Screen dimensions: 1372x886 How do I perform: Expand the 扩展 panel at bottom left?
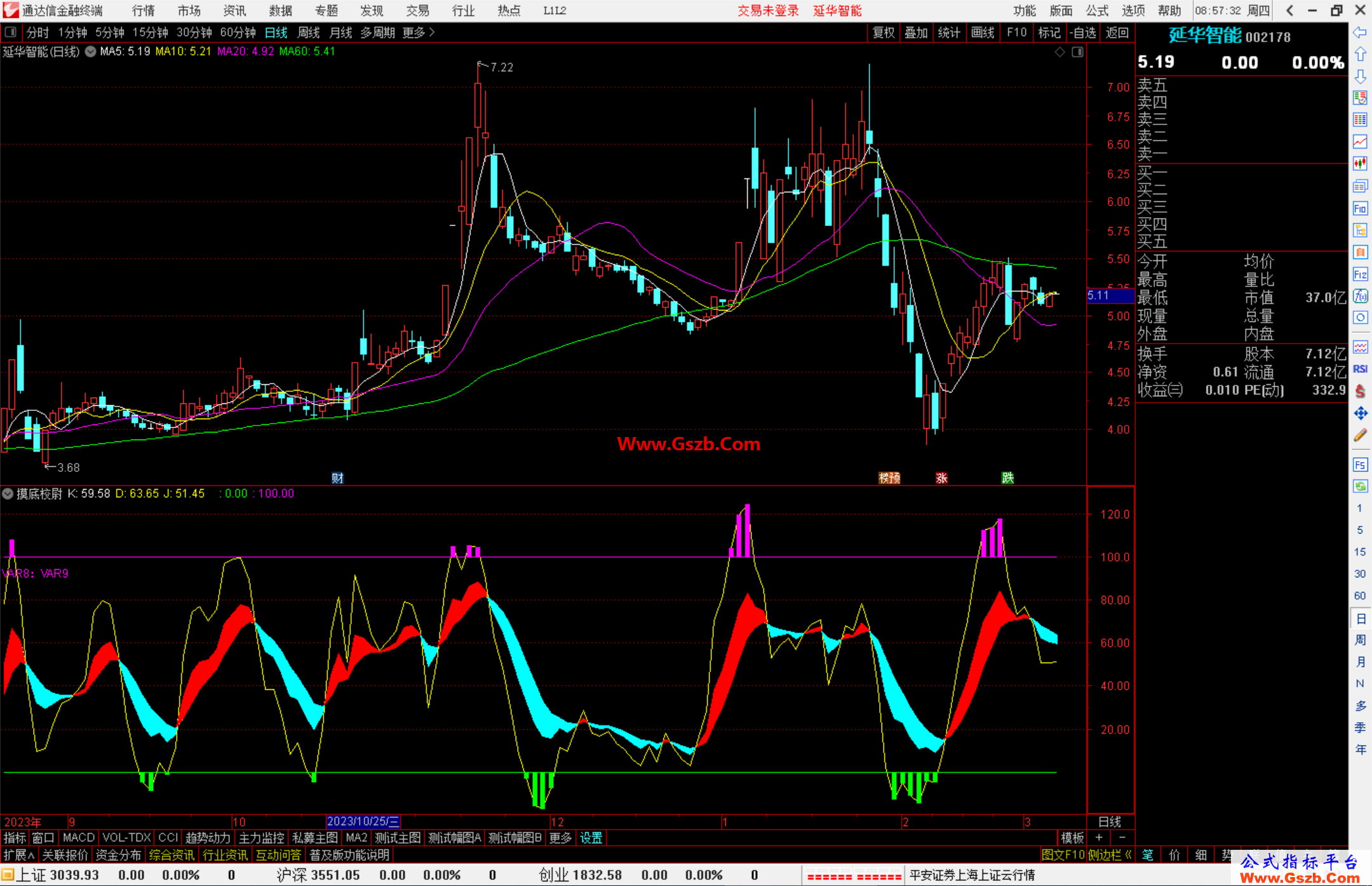point(19,855)
